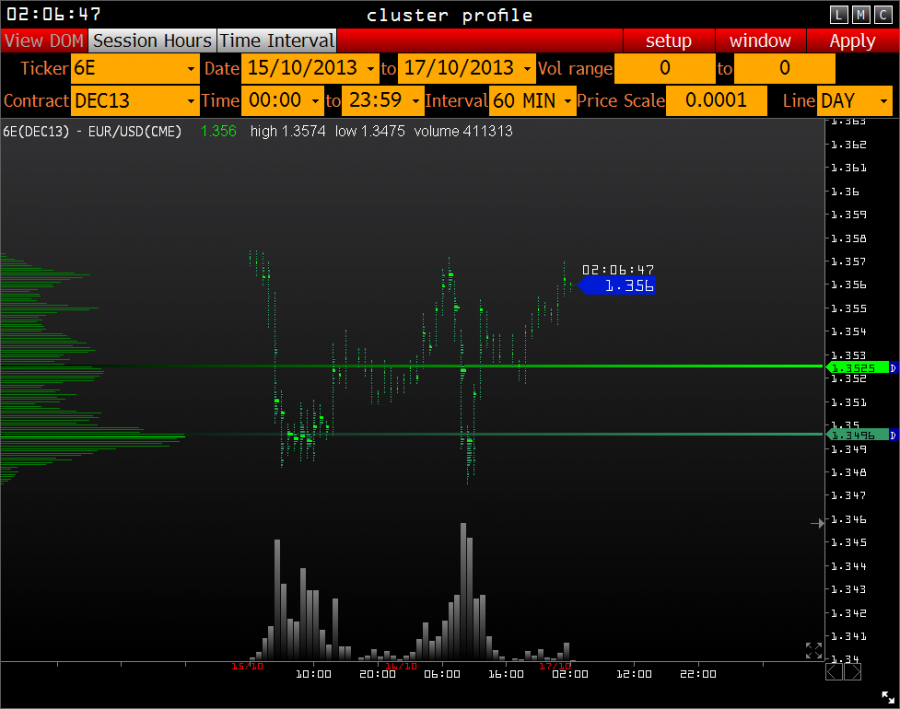
Task: Click the fit-chart expand arrows icon
Action: [x=814, y=650]
